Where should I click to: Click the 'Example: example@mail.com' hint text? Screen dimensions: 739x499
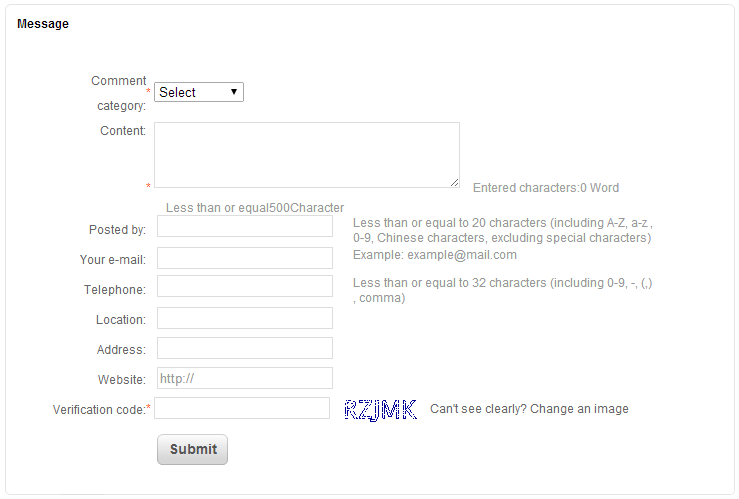click(434, 255)
